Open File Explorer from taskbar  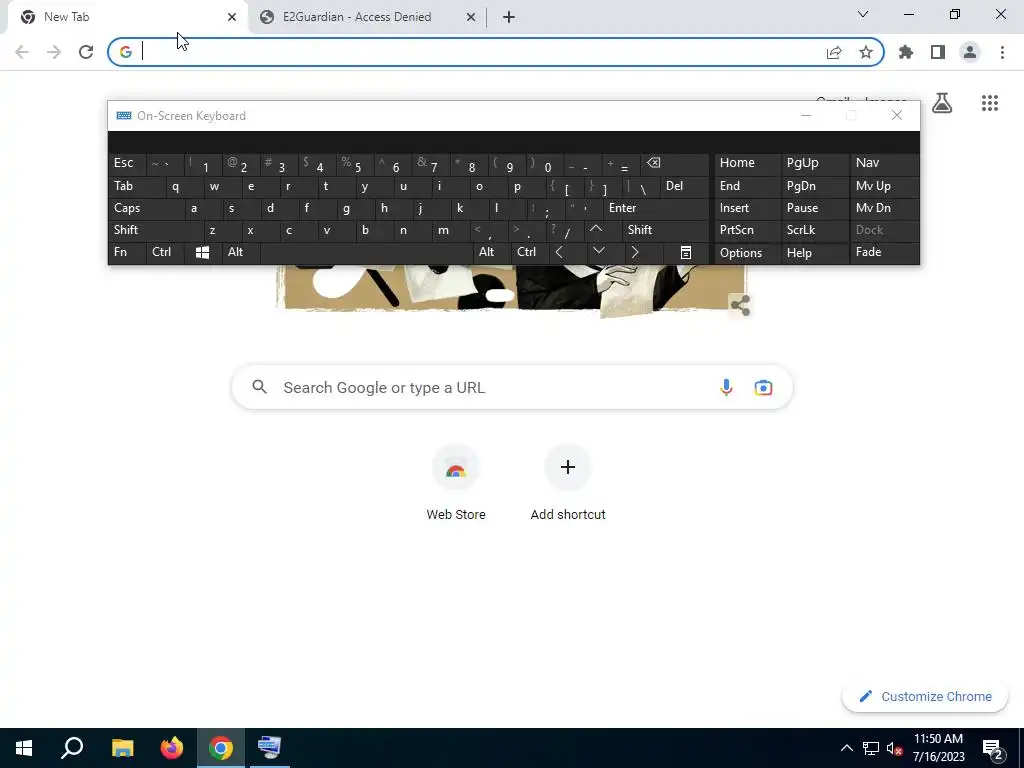(x=122, y=748)
